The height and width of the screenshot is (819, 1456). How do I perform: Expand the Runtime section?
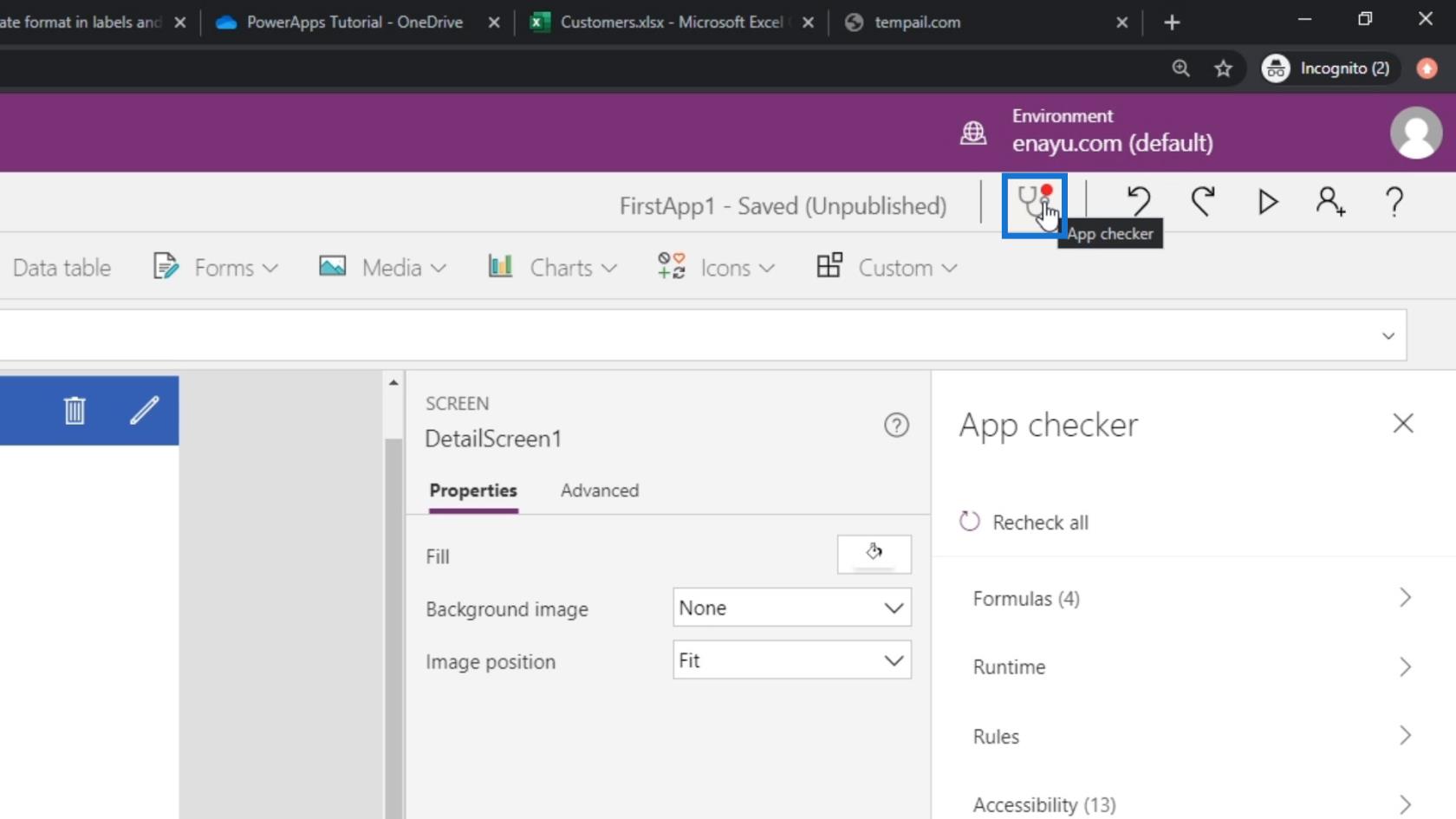(1193, 666)
